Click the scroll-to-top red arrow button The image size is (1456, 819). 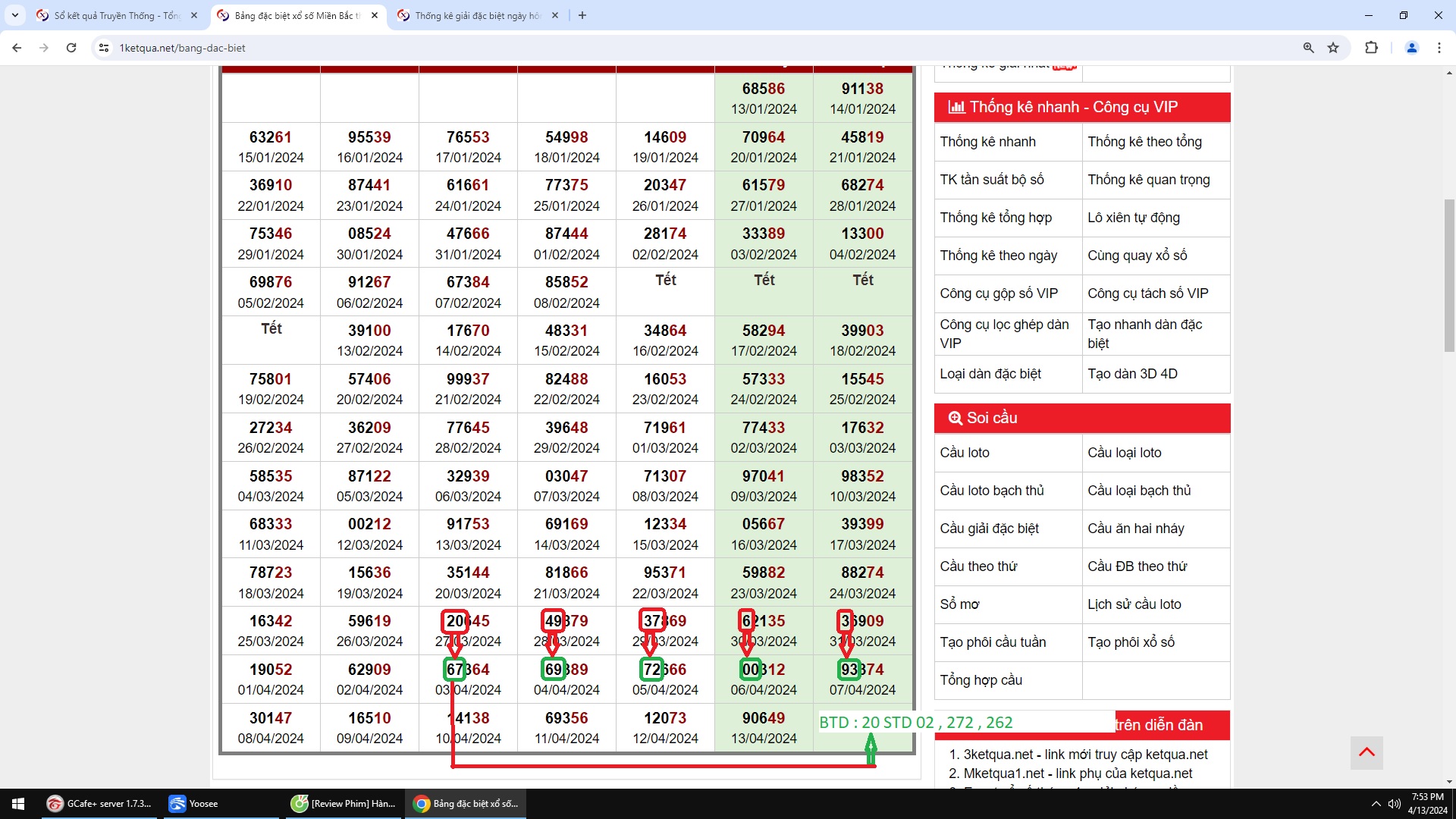tap(1367, 752)
